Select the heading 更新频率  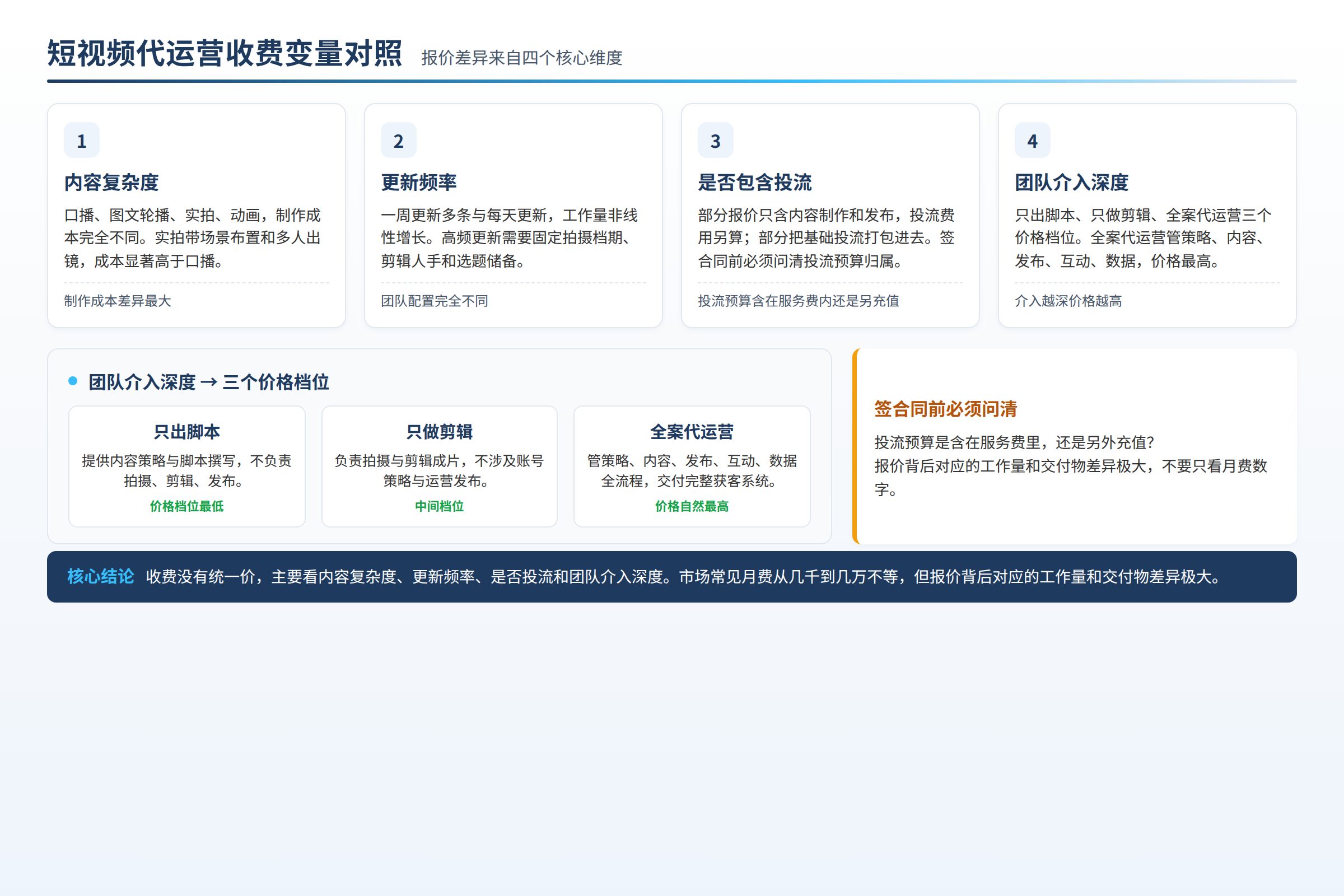point(419,183)
